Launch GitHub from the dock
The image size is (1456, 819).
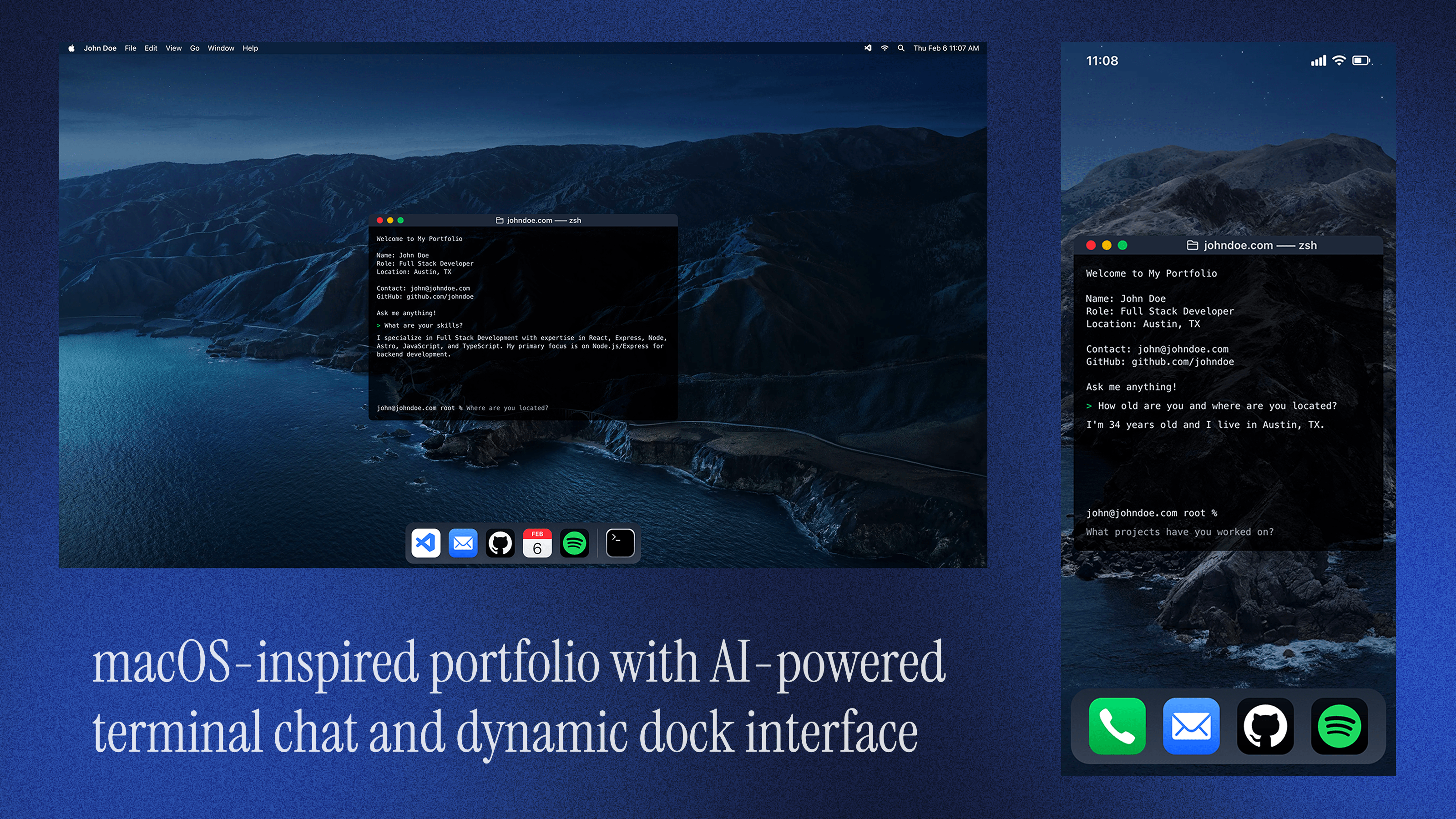pos(500,543)
